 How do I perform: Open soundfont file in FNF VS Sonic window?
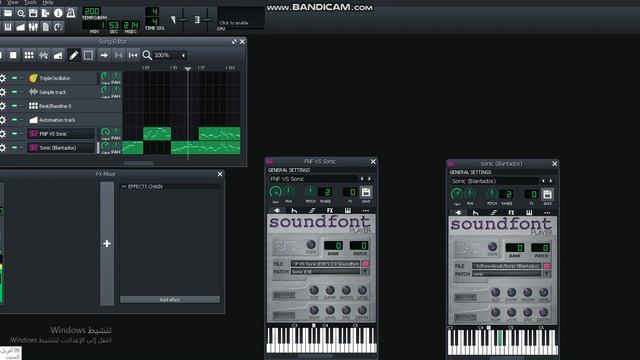point(365,264)
